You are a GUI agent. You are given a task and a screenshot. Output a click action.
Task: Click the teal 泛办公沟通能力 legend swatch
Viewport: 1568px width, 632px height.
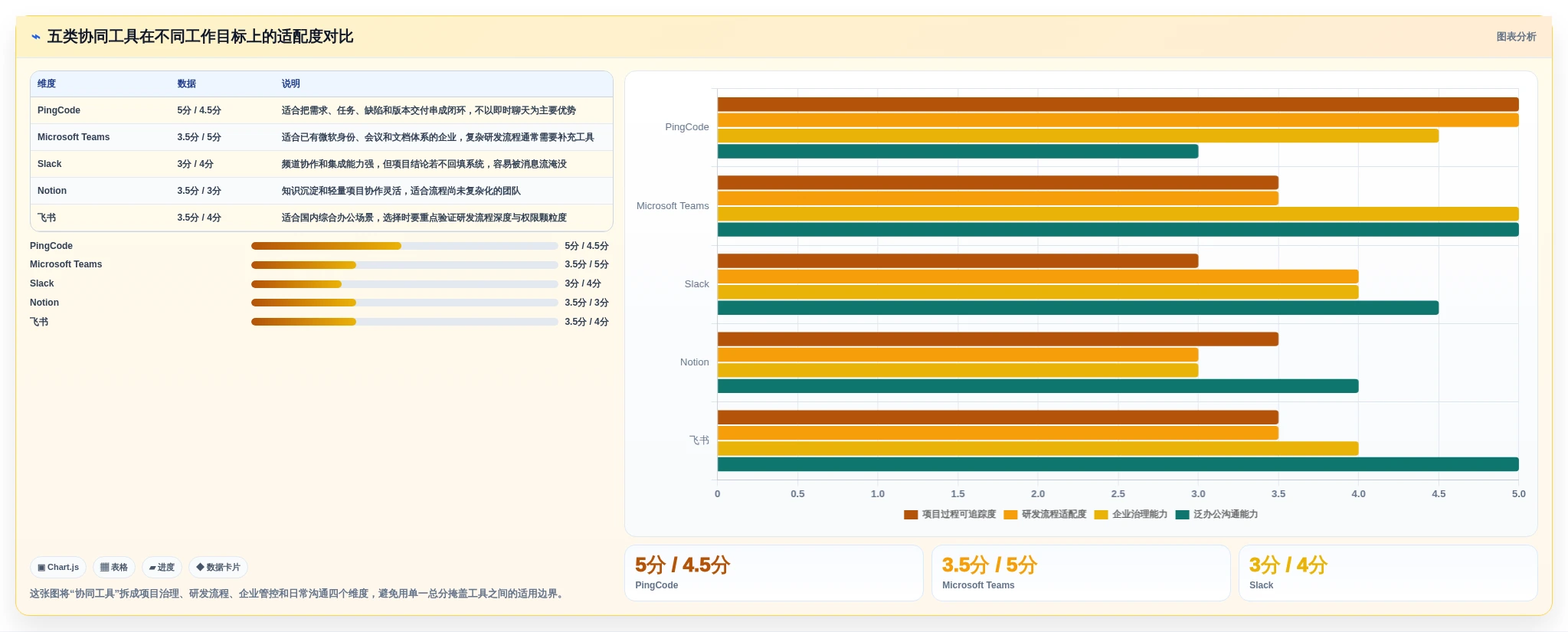[x=1182, y=515]
